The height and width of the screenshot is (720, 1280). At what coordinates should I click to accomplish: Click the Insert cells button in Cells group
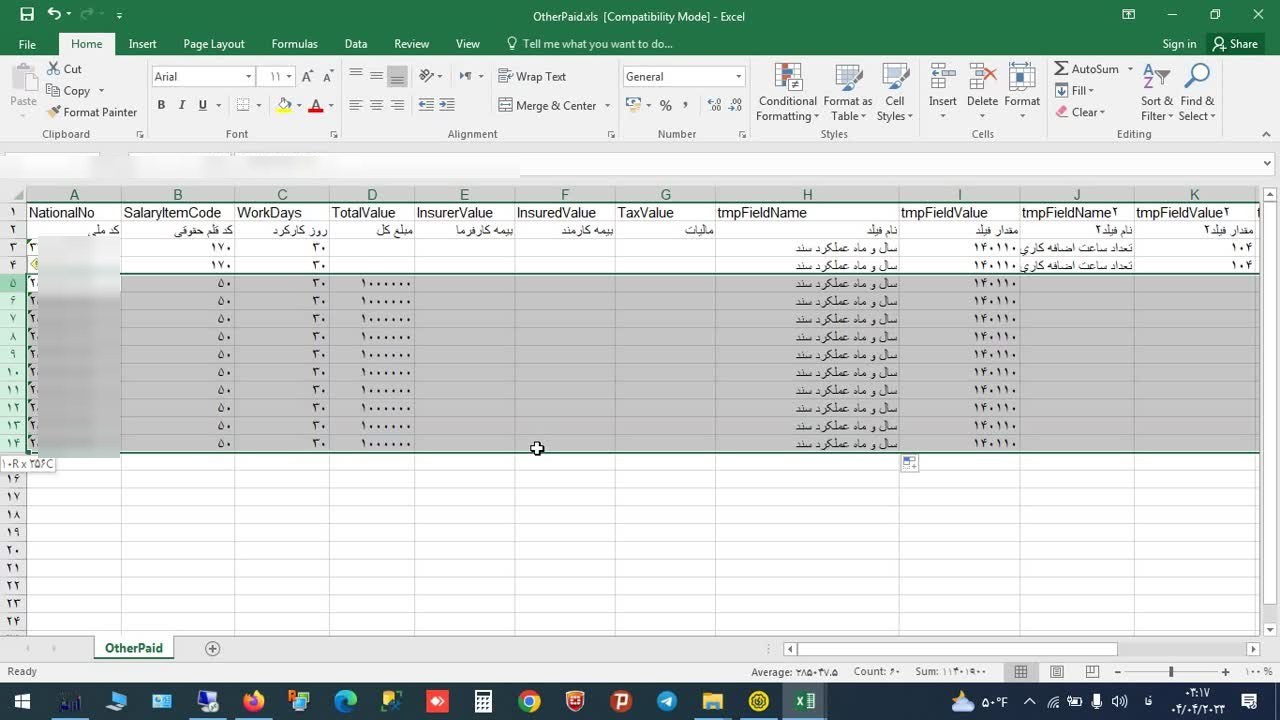pos(942,93)
